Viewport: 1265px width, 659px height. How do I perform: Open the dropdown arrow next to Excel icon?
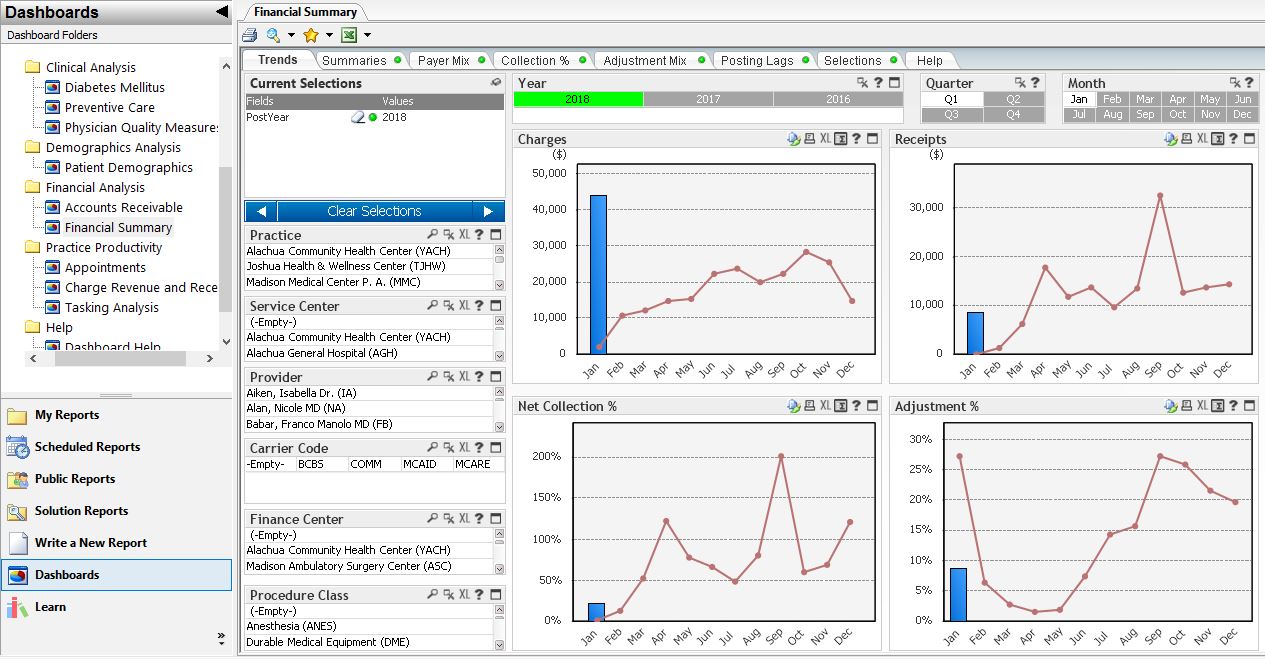coord(367,35)
